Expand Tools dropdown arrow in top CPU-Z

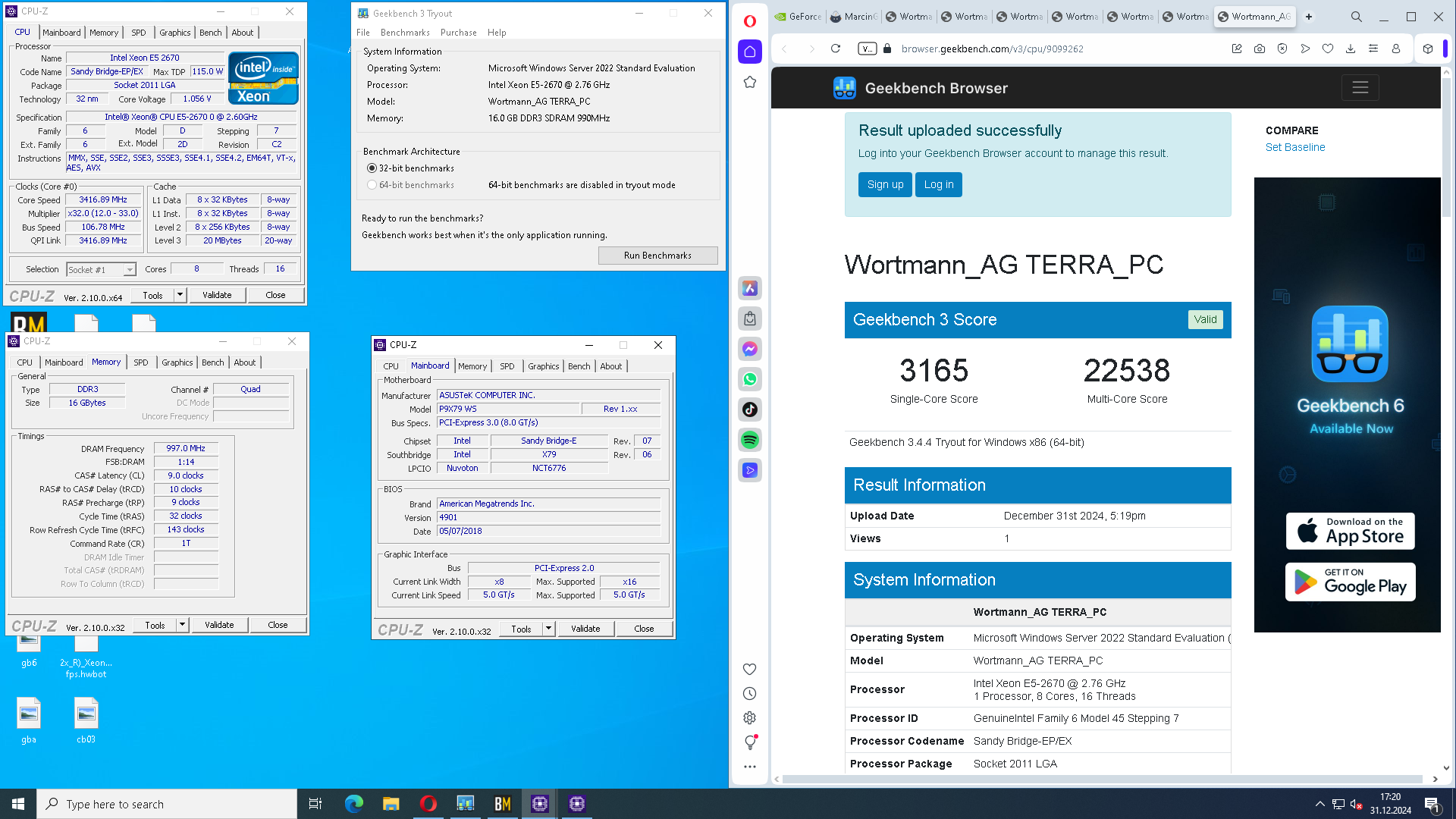pyautogui.click(x=180, y=295)
